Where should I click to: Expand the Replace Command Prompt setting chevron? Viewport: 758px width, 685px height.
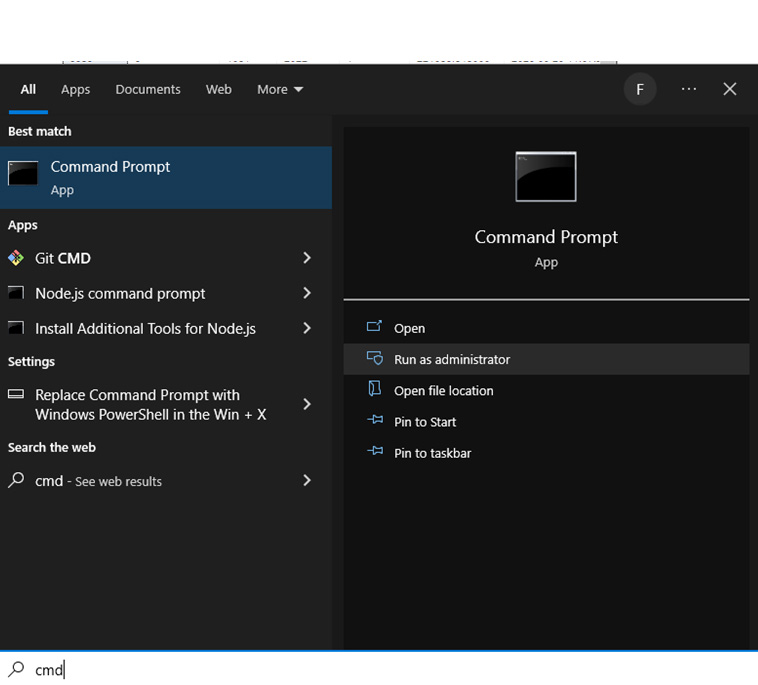[306, 404]
